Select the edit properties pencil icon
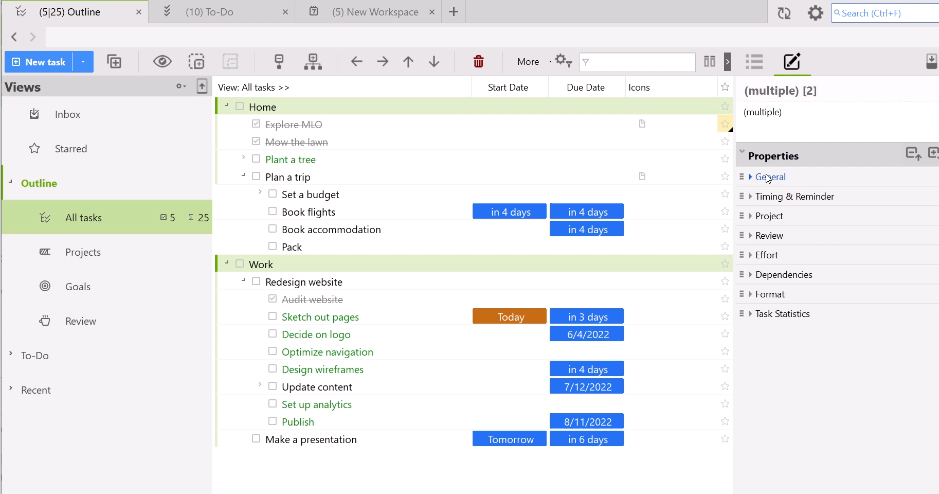This screenshot has height=494, width=939. click(792, 61)
